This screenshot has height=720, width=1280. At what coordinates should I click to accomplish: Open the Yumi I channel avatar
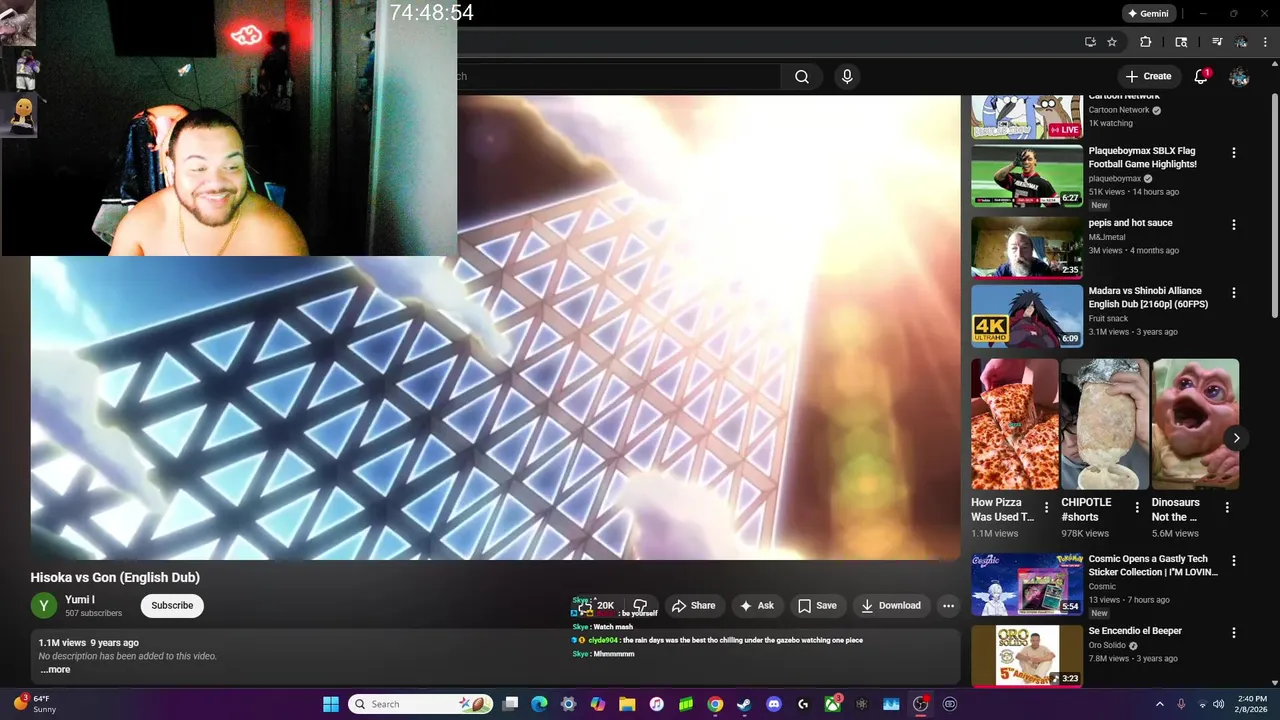click(44, 606)
